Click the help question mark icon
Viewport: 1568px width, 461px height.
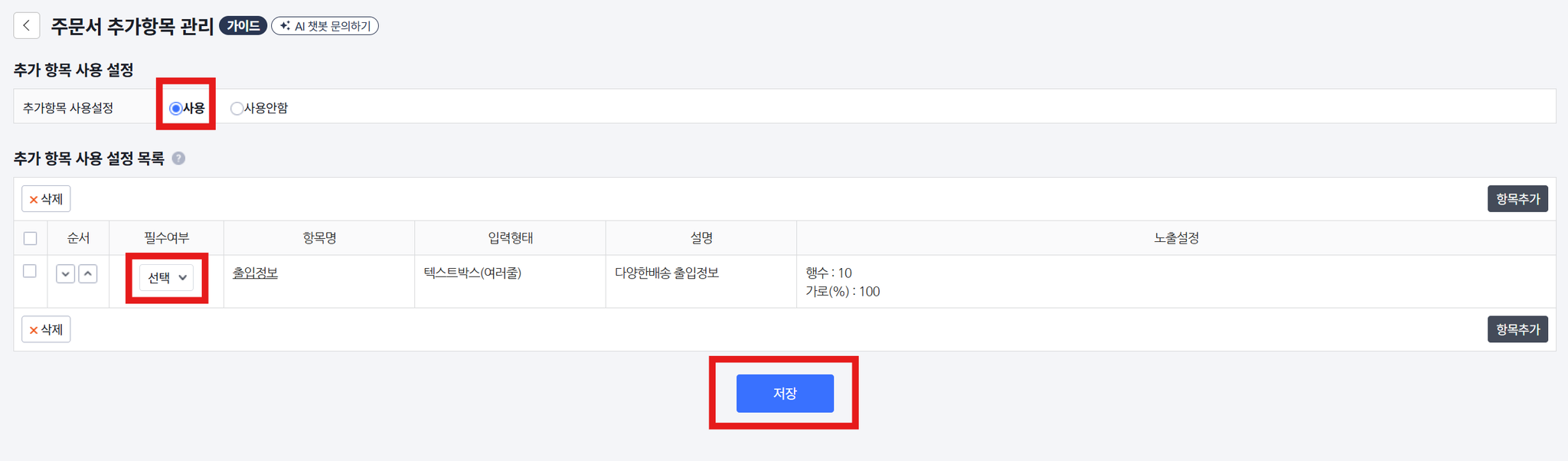178,159
